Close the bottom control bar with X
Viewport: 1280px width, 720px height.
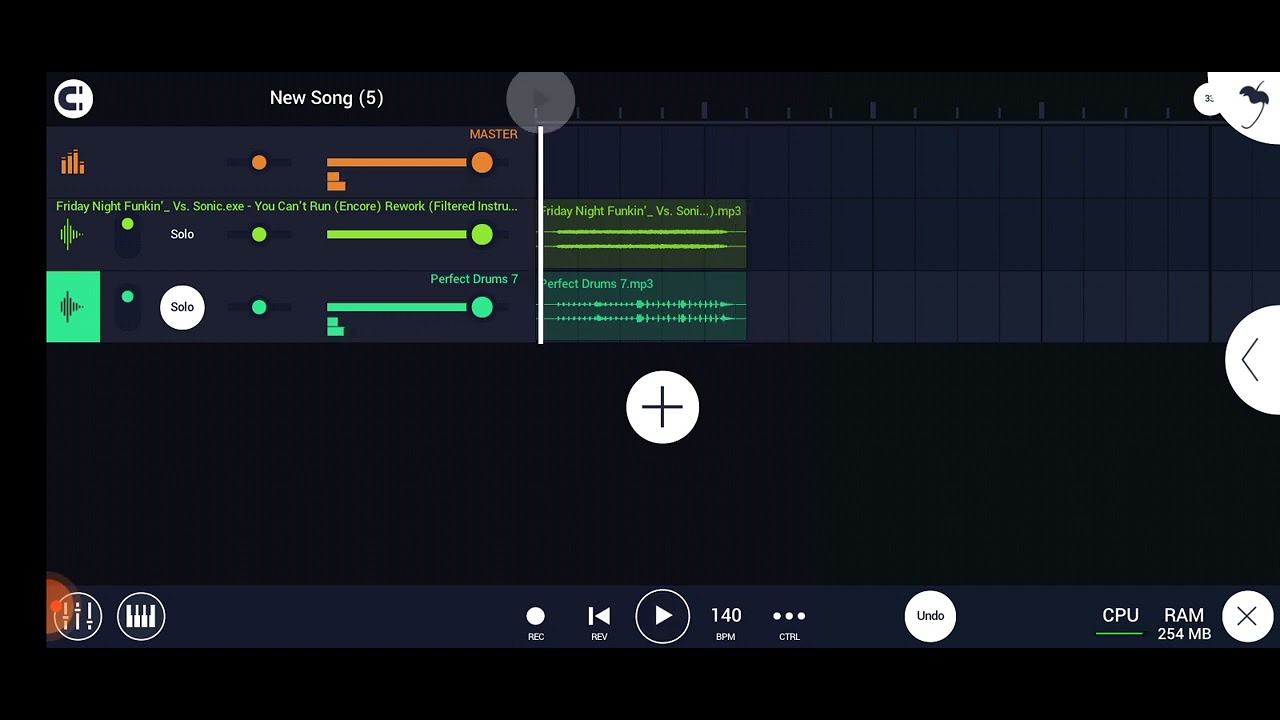[x=1246, y=616]
